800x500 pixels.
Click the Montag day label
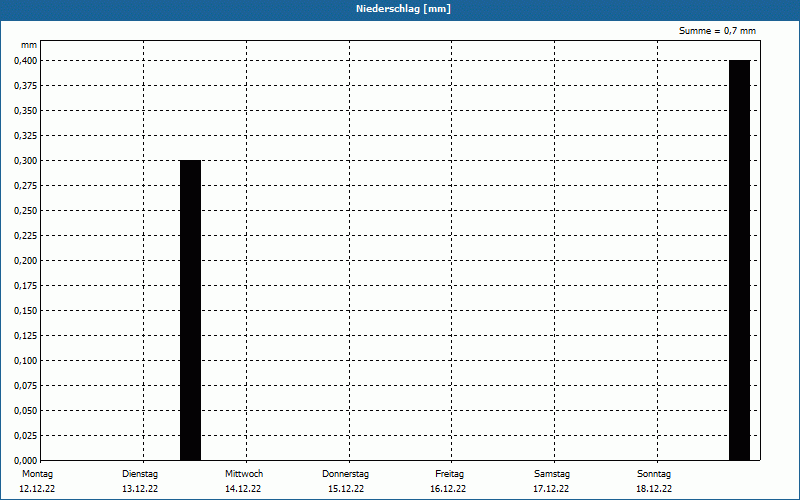37,474
